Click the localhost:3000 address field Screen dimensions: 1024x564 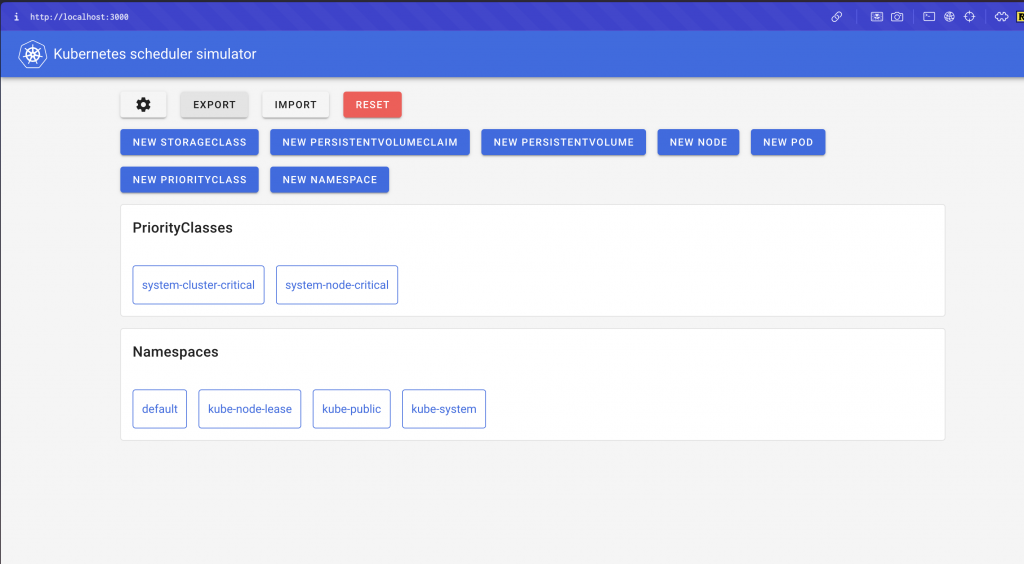tap(79, 17)
